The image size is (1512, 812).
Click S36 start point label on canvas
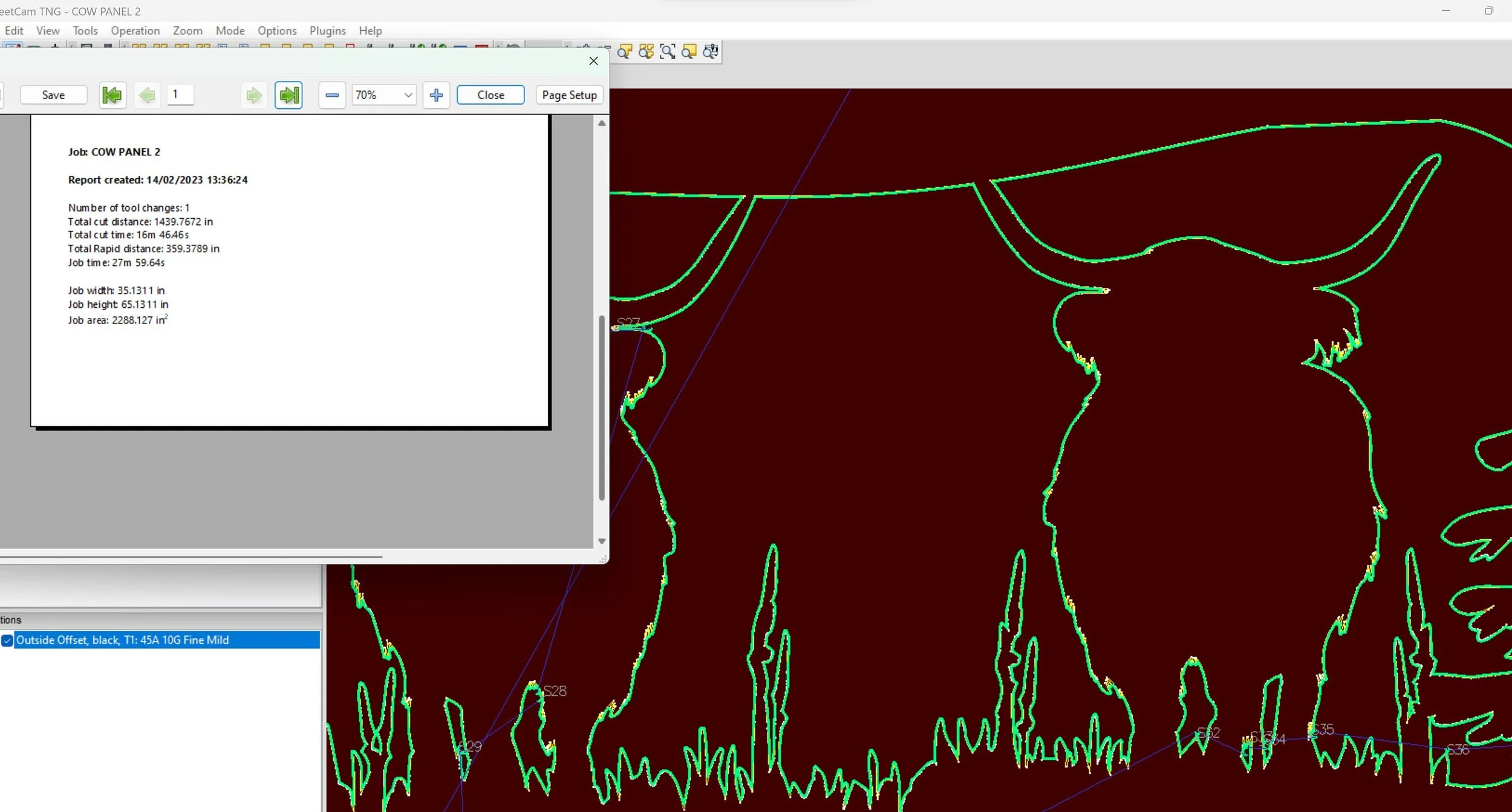1457,750
